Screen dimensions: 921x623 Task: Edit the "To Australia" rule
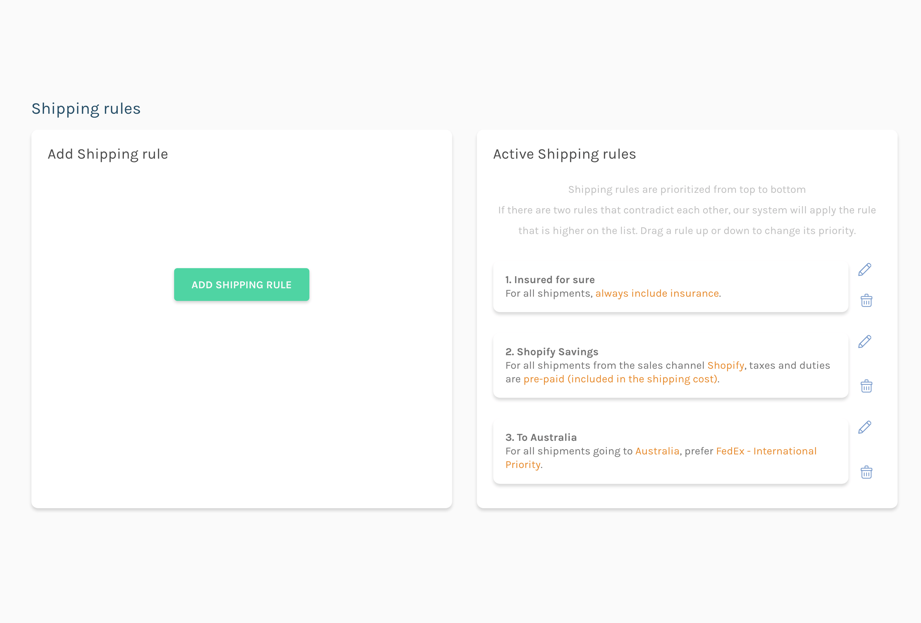pos(864,427)
